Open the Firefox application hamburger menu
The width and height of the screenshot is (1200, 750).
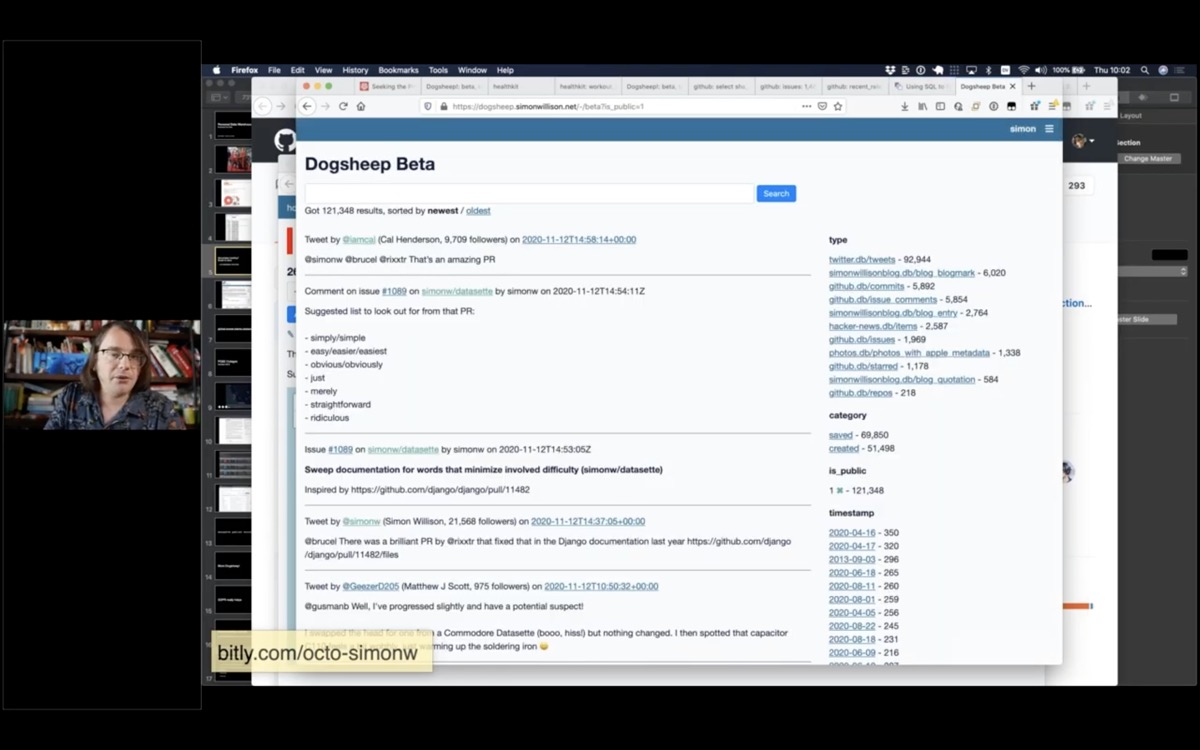1052,106
